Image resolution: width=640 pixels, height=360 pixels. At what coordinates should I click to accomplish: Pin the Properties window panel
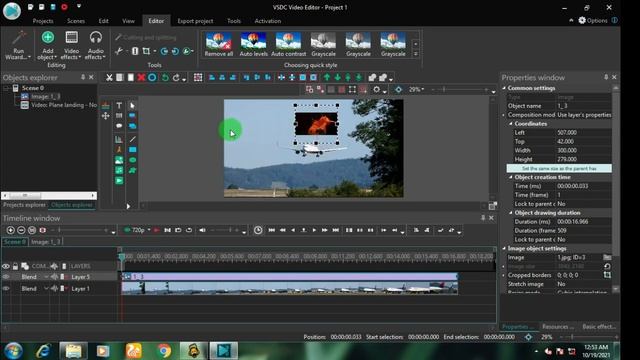click(x=606, y=77)
